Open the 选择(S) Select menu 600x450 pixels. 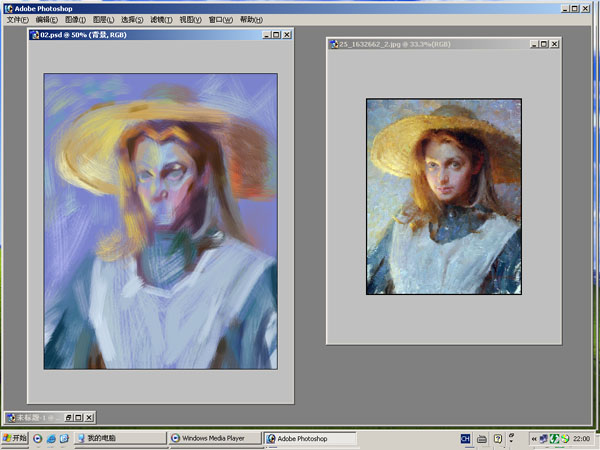(x=132, y=20)
